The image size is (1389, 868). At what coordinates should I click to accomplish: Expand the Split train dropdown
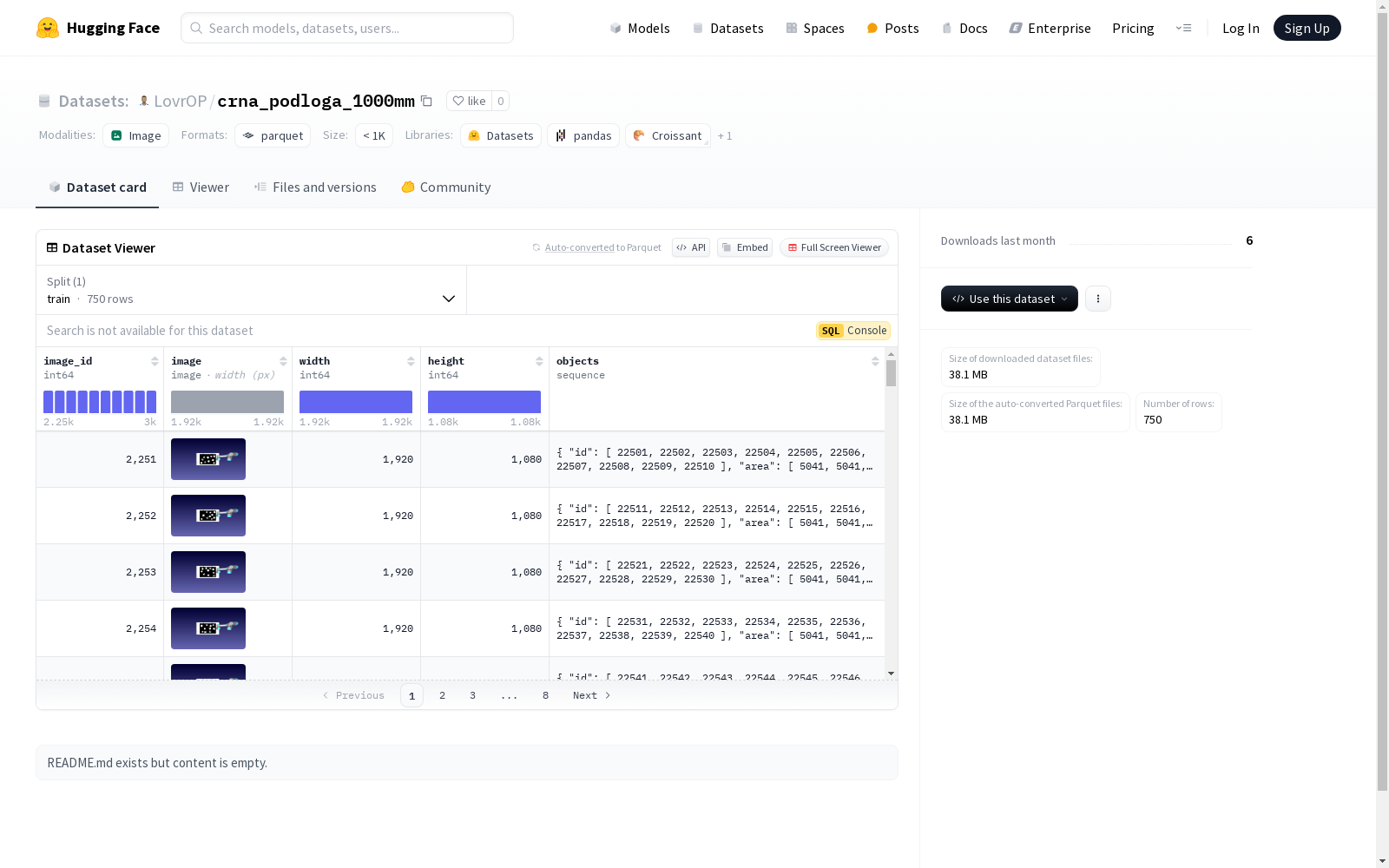pyautogui.click(x=252, y=290)
